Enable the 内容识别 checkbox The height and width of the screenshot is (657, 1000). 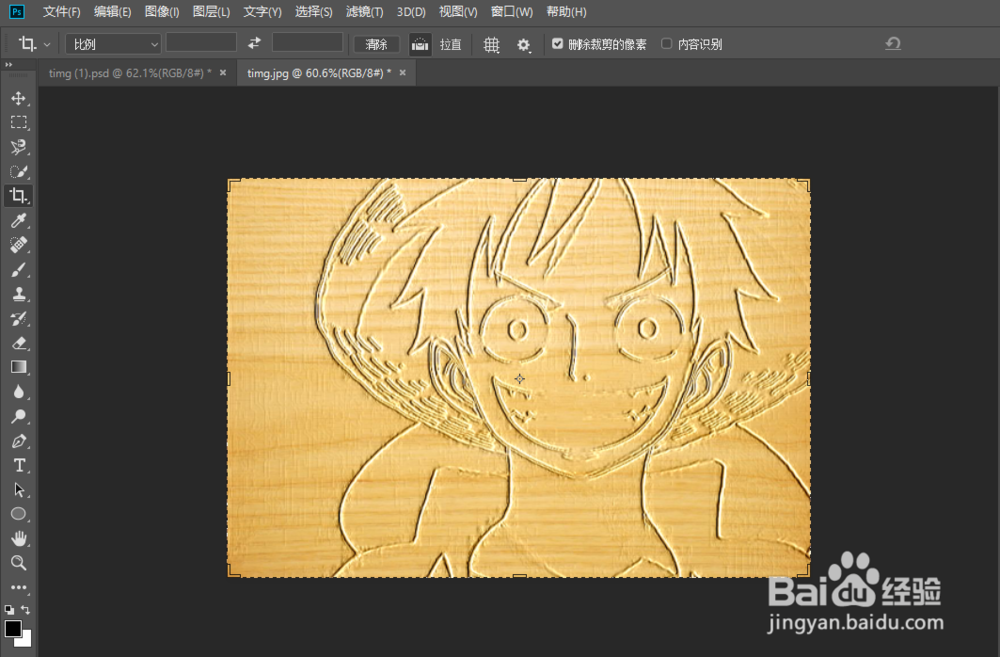pyautogui.click(x=666, y=43)
